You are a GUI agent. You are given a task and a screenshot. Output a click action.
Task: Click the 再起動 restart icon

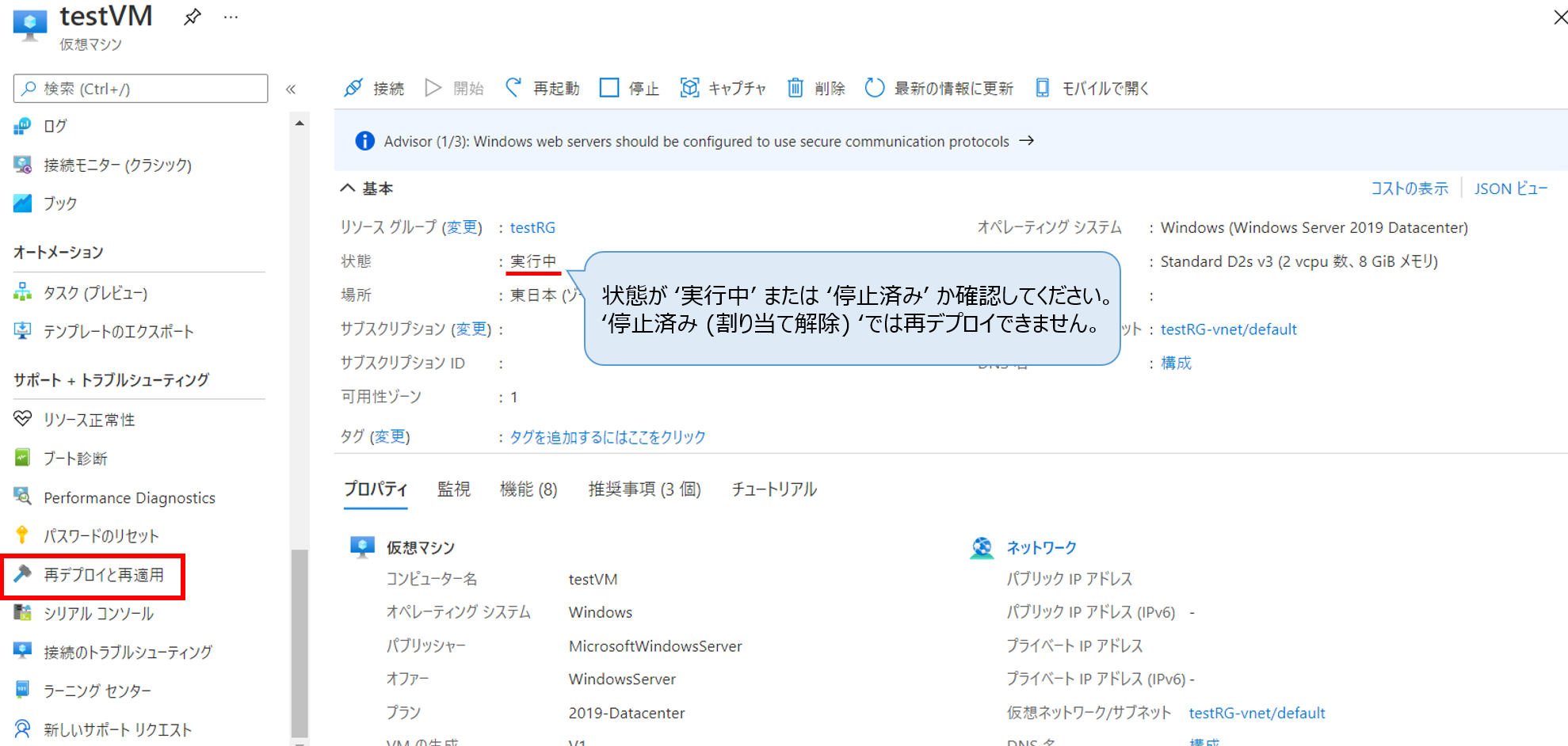(x=513, y=88)
